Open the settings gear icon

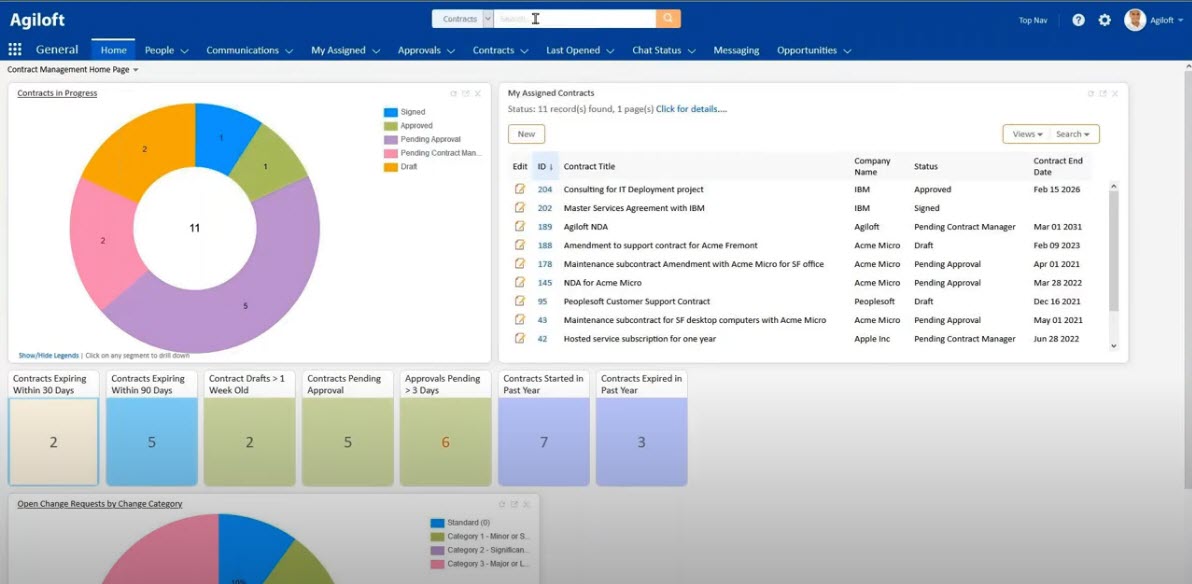pos(1105,20)
